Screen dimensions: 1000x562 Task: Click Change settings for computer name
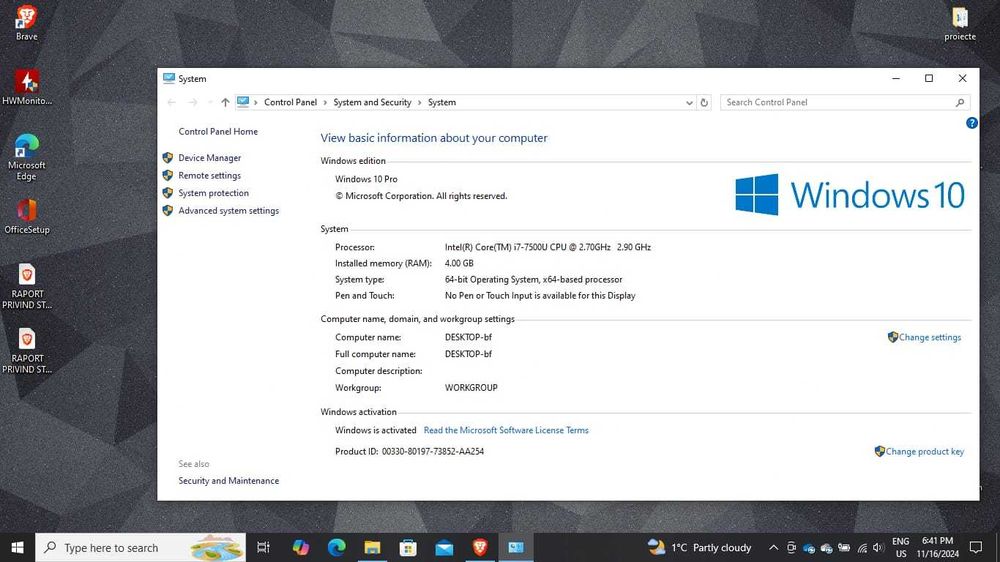click(929, 337)
